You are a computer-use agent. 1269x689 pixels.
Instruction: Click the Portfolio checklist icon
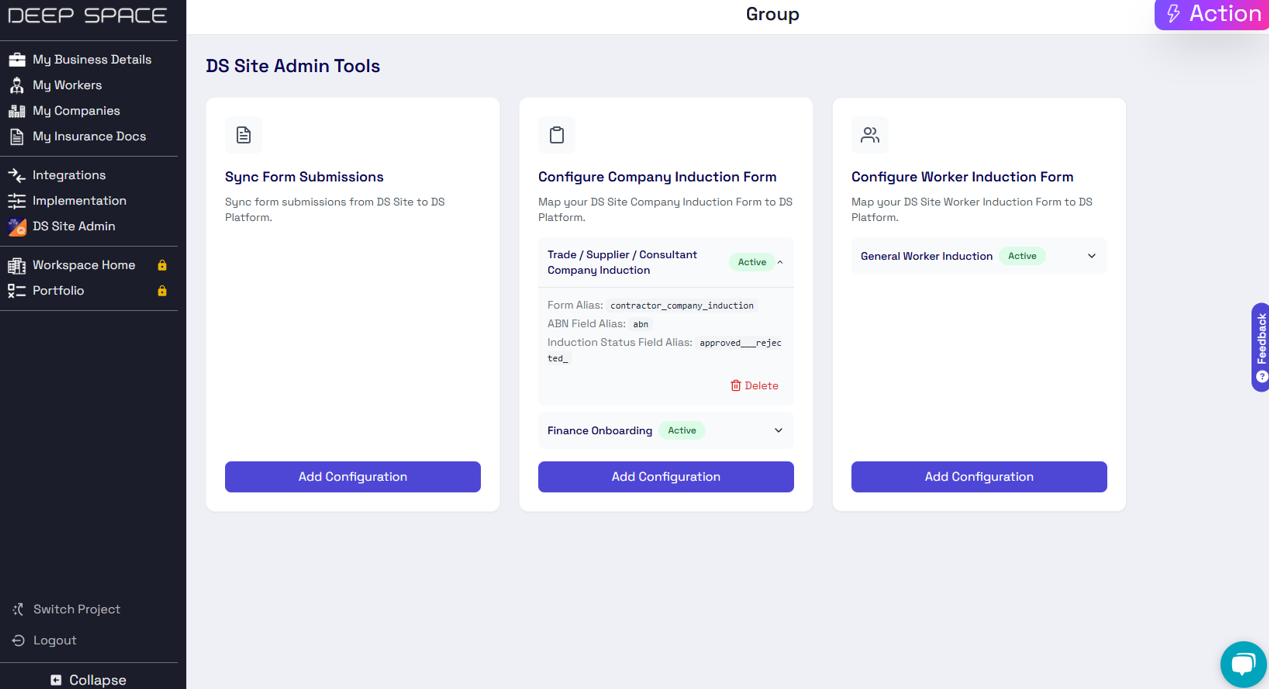click(x=17, y=291)
